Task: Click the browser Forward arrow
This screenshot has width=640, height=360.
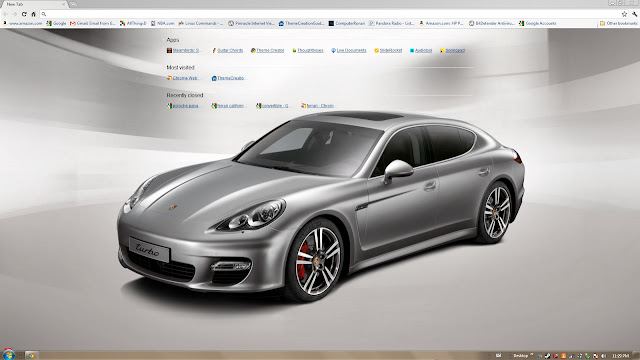Action: (x=15, y=14)
